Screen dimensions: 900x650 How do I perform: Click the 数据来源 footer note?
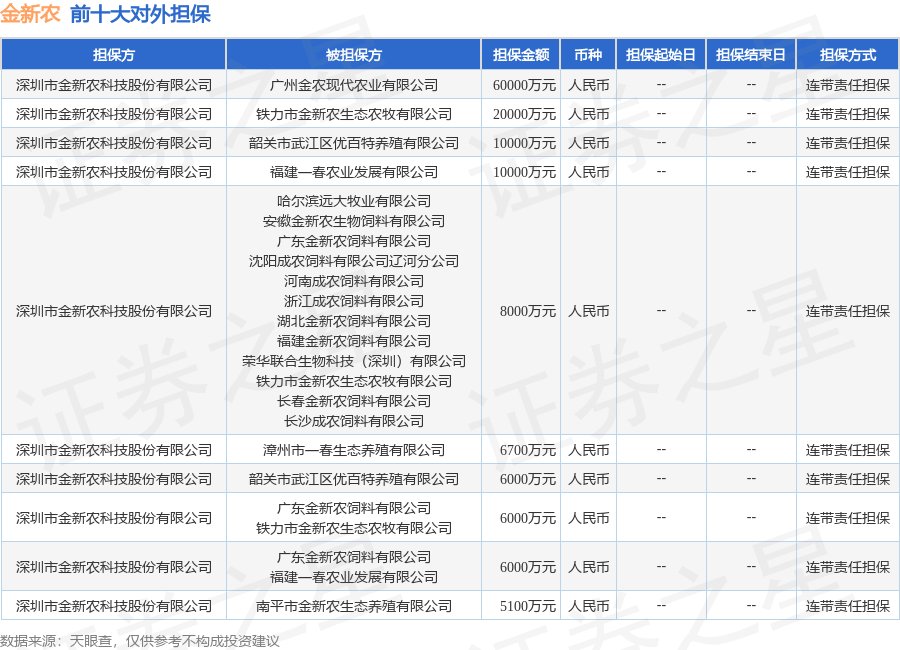(x=139, y=641)
